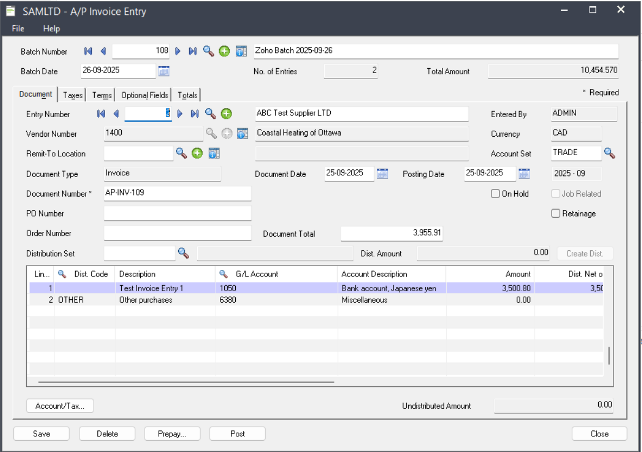Create a new batch with green plus

pyautogui.click(x=224, y=50)
